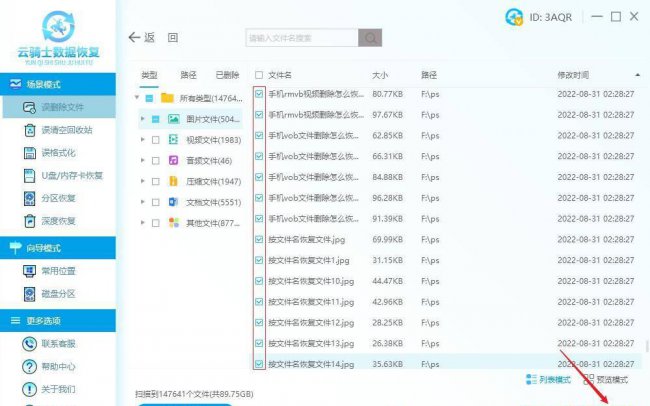Viewport: 650px width, 406px height.
Task: Select the 按文件名恢复文件10.jpg file name
Action: tap(311, 281)
